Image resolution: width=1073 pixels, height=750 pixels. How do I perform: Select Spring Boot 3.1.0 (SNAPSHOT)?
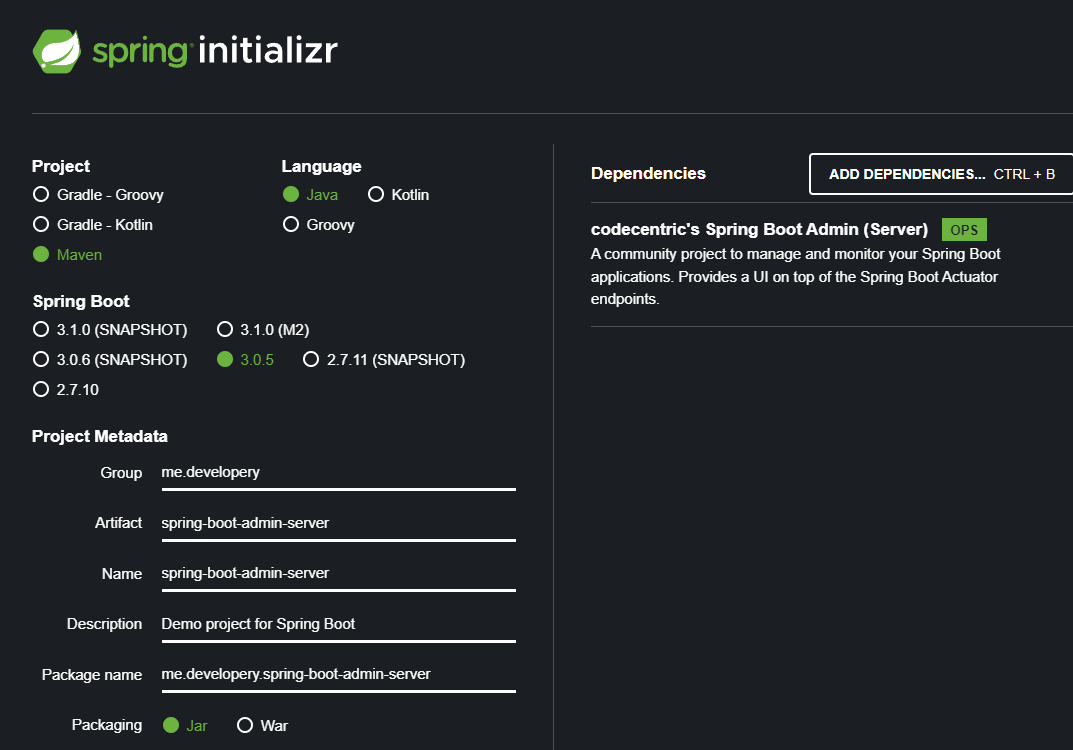click(x=110, y=330)
